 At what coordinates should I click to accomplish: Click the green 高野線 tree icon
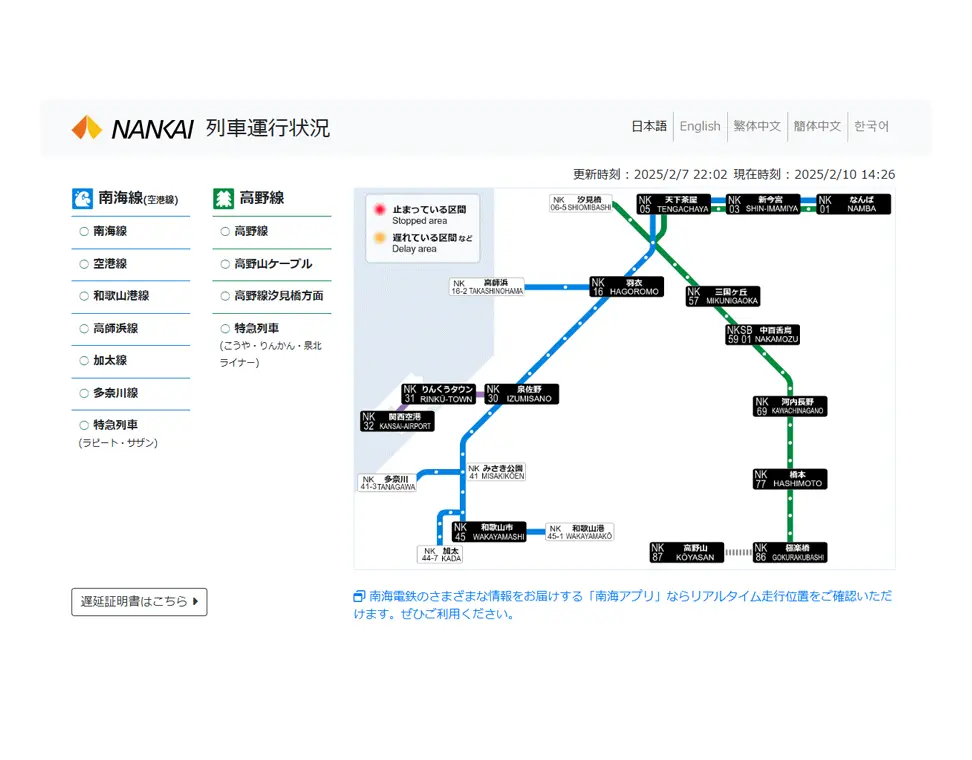pyautogui.click(x=223, y=199)
